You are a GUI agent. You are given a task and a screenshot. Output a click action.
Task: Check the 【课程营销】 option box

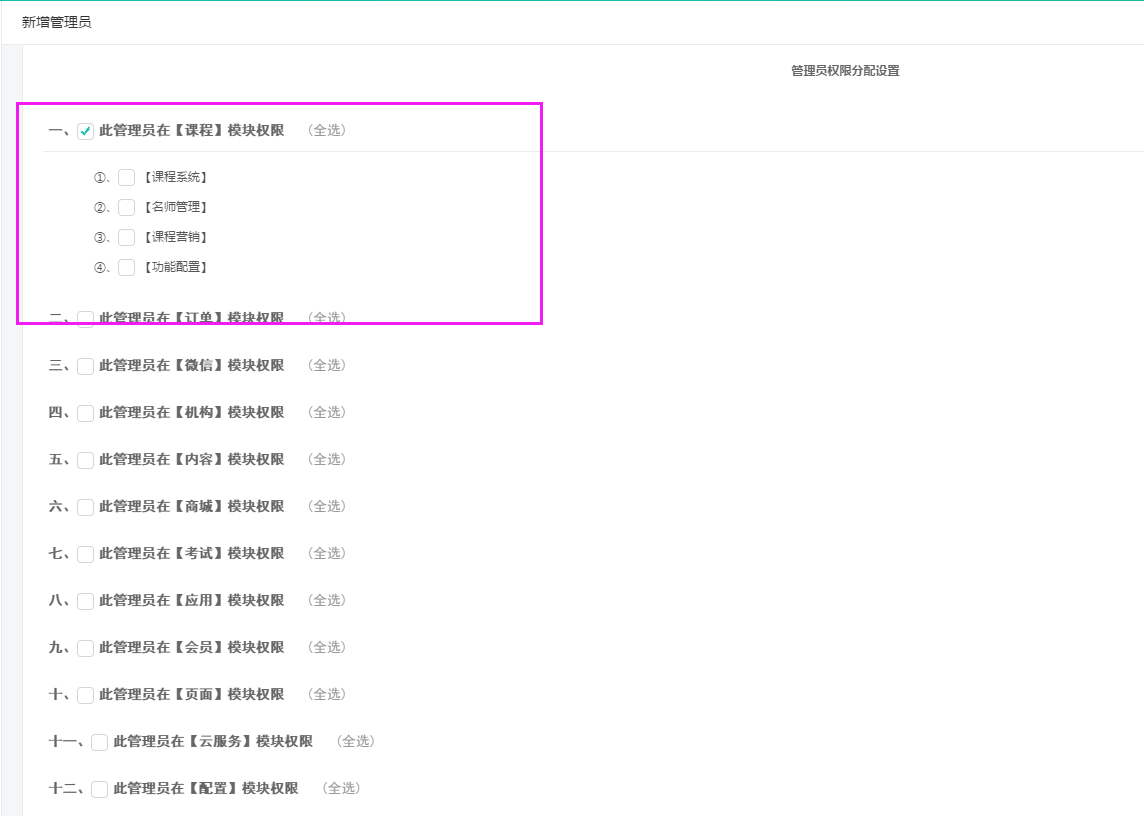click(126, 238)
